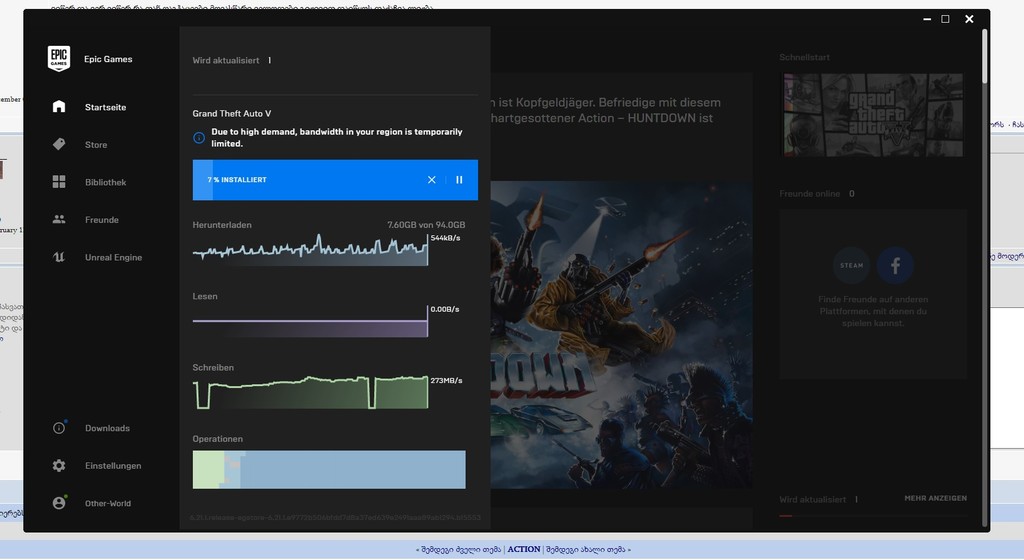The width and height of the screenshot is (1024, 560).
Task: Open the Store tag icon
Action: pyautogui.click(x=59, y=144)
